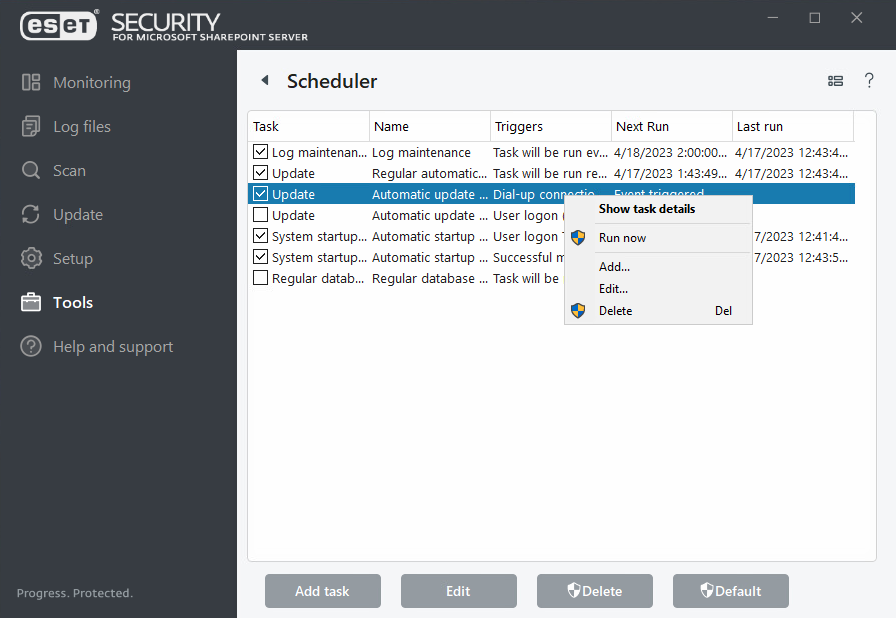Click the Default button at bottom

tap(730, 591)
